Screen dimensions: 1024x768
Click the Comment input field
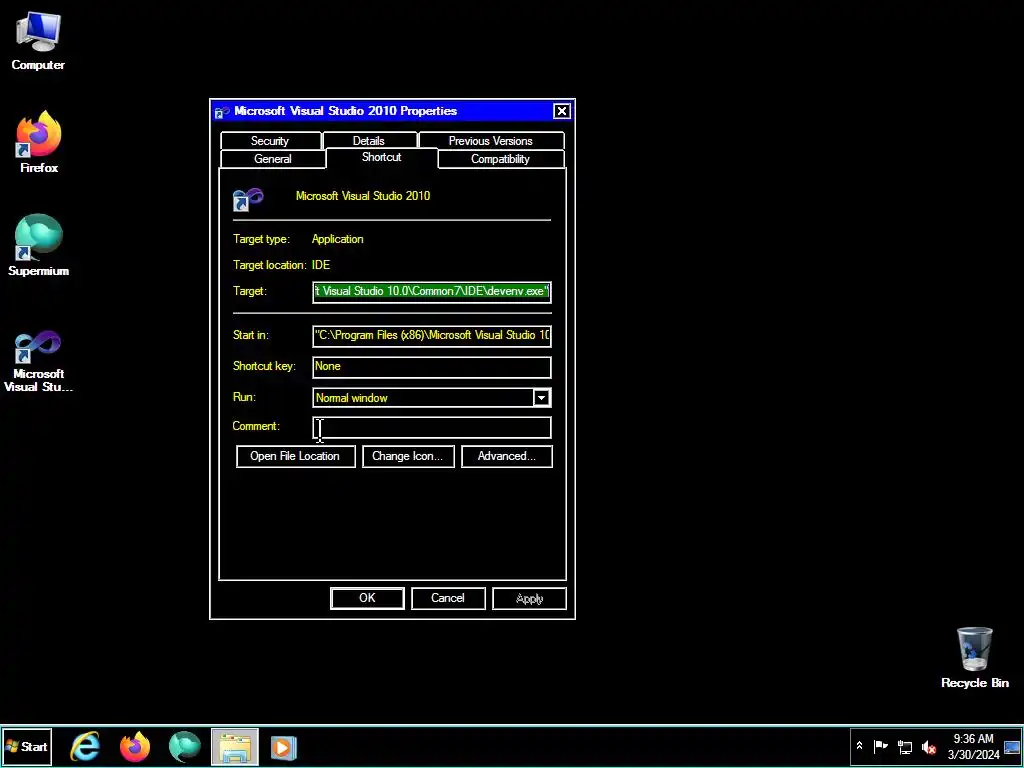[x=432, y=427]
